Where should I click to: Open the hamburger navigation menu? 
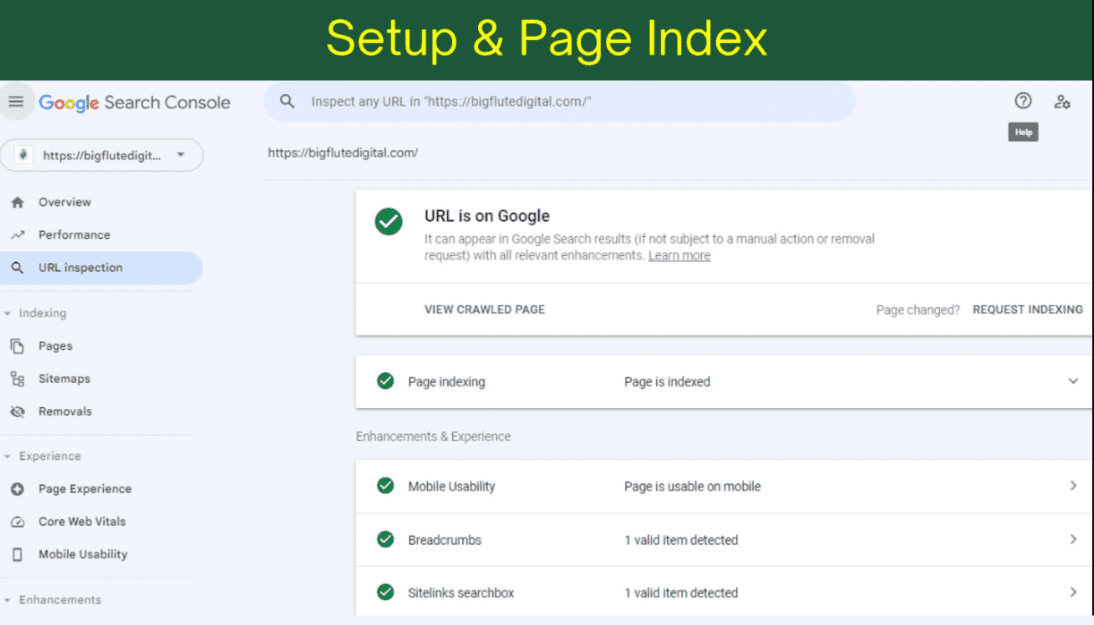coord(16,102)
